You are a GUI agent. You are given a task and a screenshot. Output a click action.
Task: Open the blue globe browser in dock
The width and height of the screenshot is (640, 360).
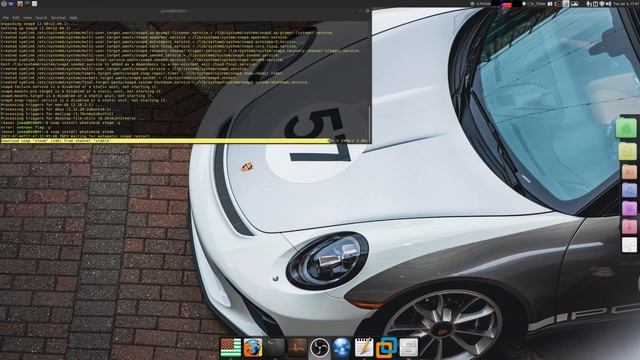click(x=341, y=348)
